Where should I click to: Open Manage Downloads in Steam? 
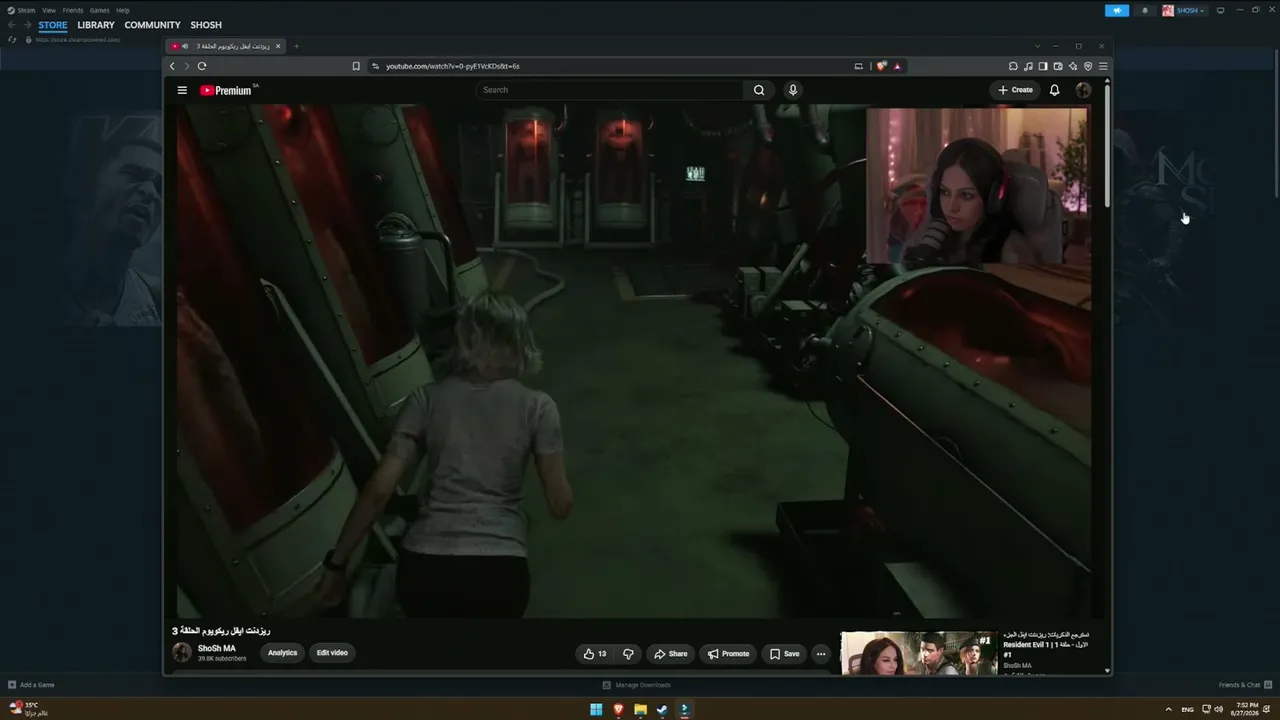pyautogui.click(x=637, y=685)
